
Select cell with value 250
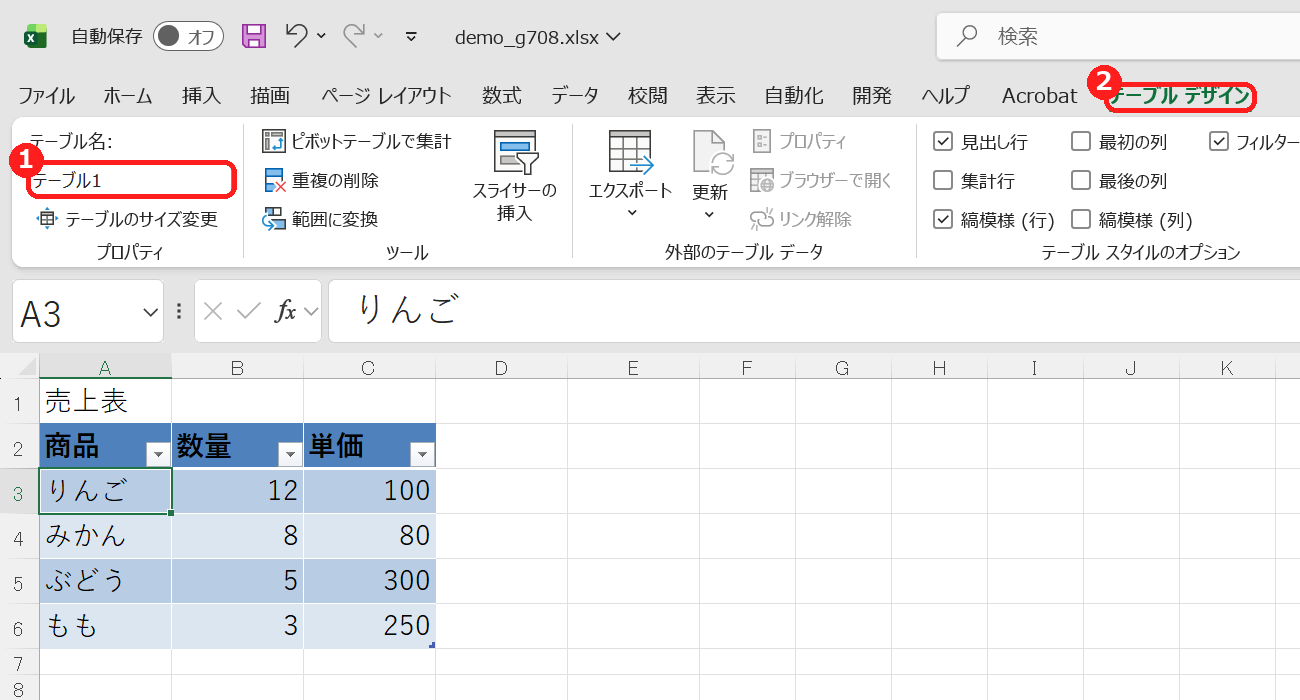click(x=369, y=626)
